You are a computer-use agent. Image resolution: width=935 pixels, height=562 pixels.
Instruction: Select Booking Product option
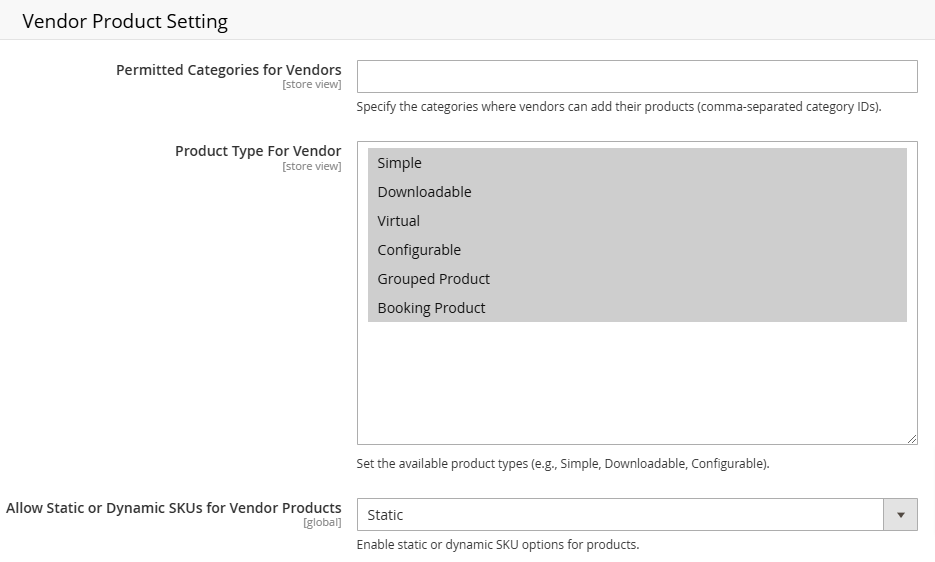point(637,308)
